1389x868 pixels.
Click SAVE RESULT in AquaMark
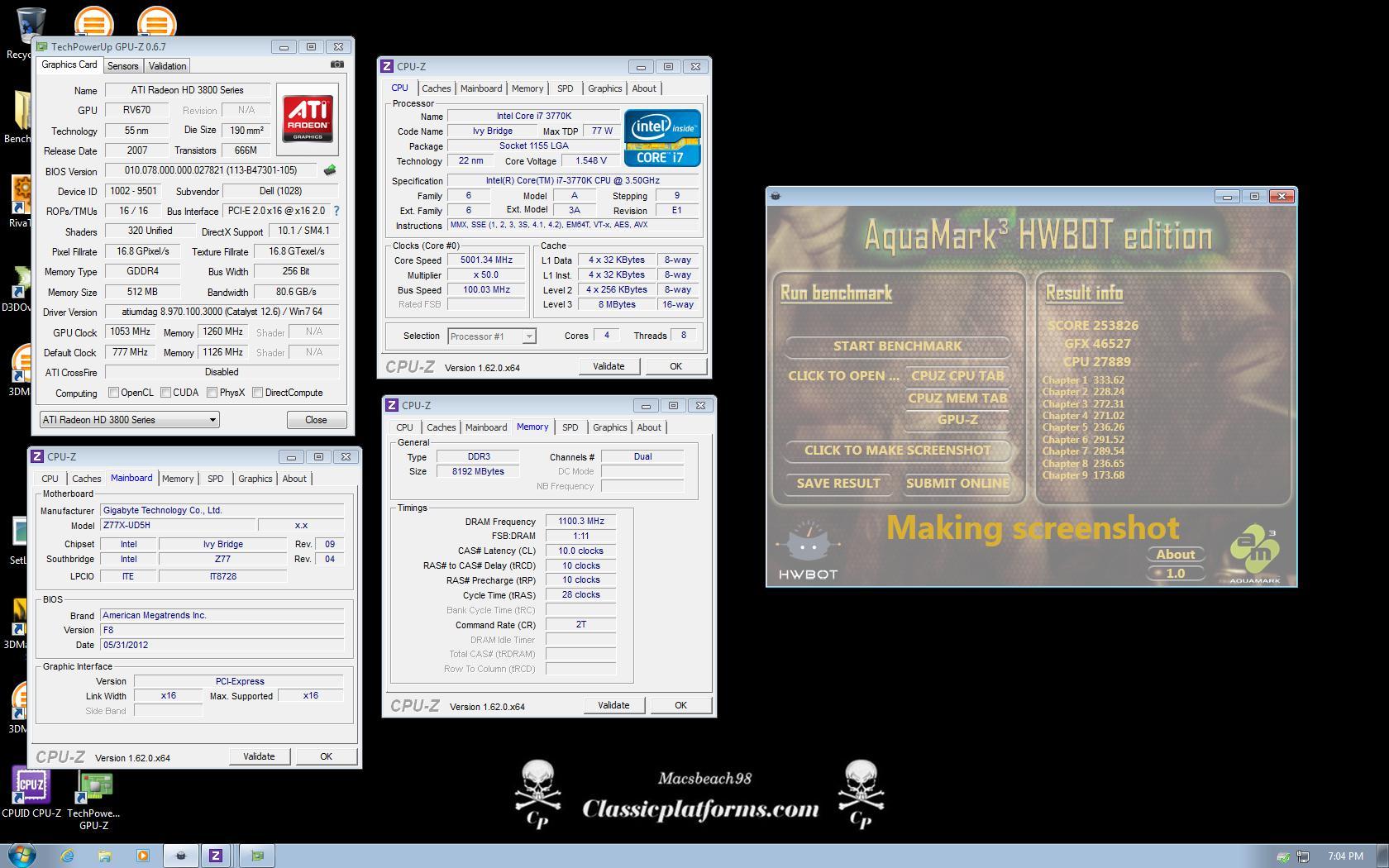tap(838, 484)
